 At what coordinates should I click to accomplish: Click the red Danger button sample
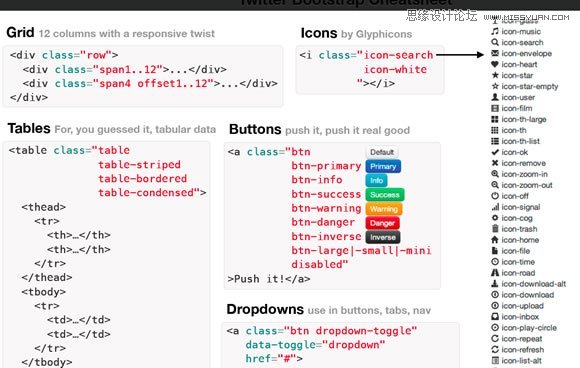click(382, 223)
